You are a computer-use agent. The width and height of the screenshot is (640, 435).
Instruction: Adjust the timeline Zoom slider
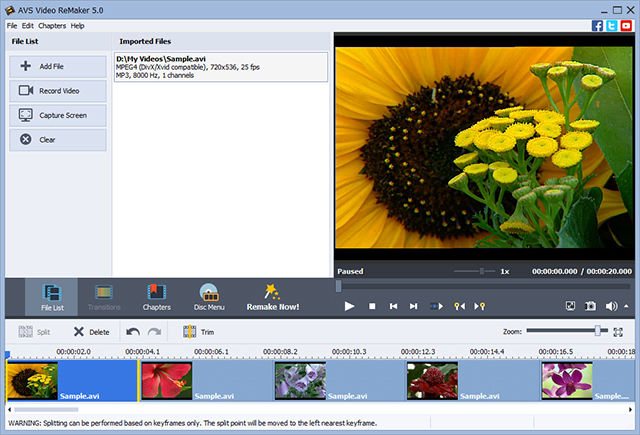tap(598, 331)
